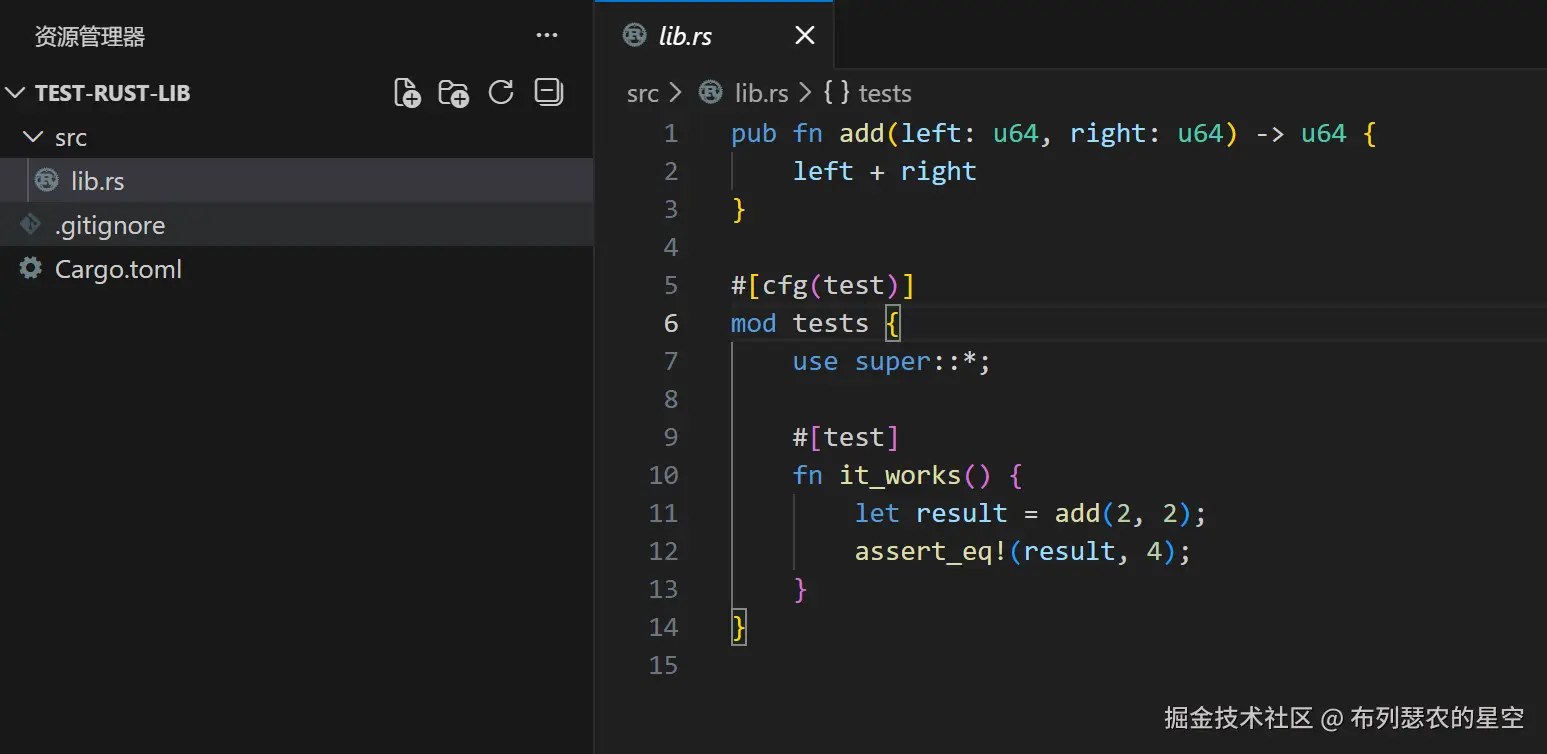Click the 'pub' keyword on line 1

[754, 134]
